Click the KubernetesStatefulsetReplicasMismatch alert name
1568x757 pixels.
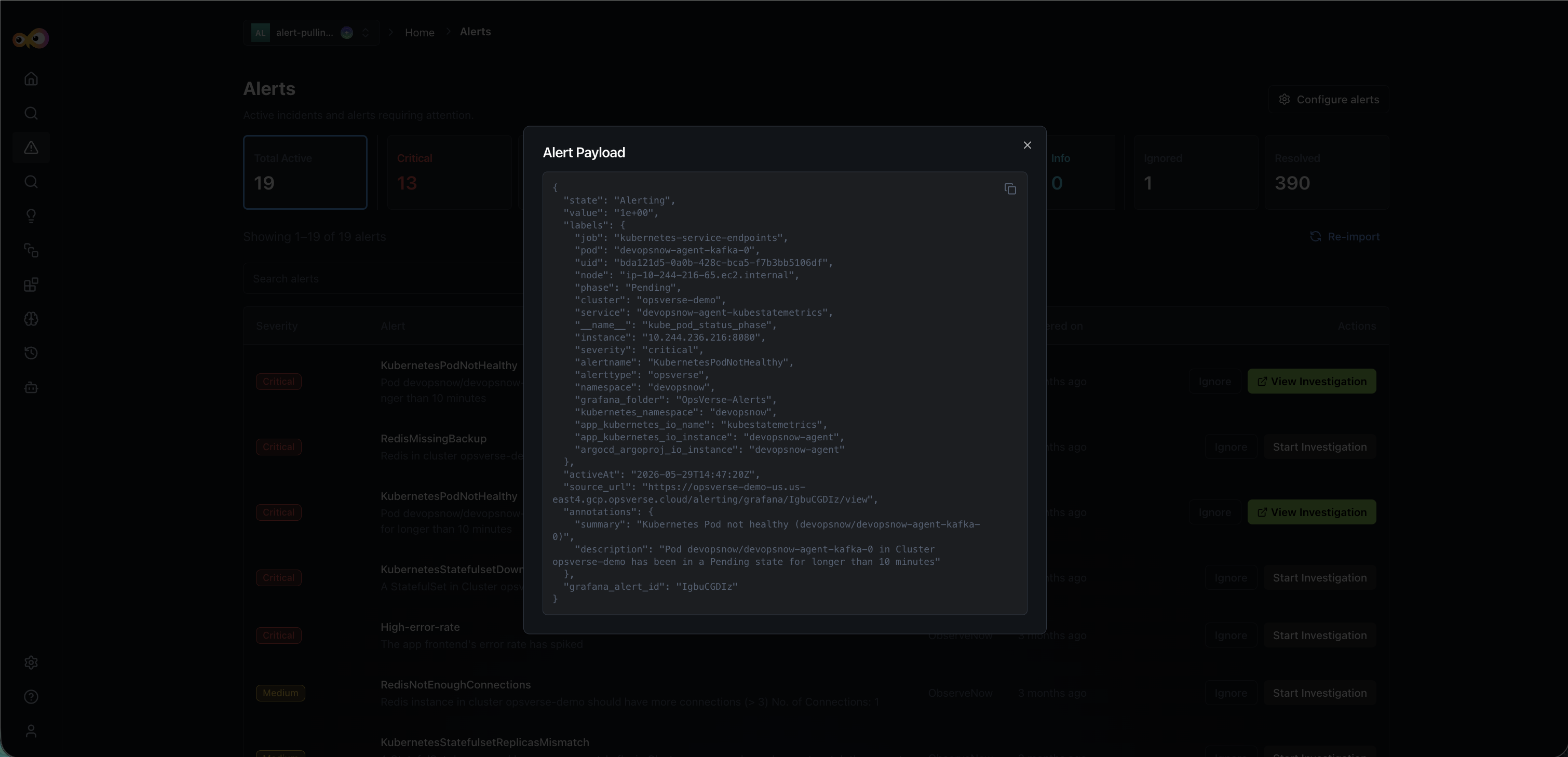pos(484,742)
